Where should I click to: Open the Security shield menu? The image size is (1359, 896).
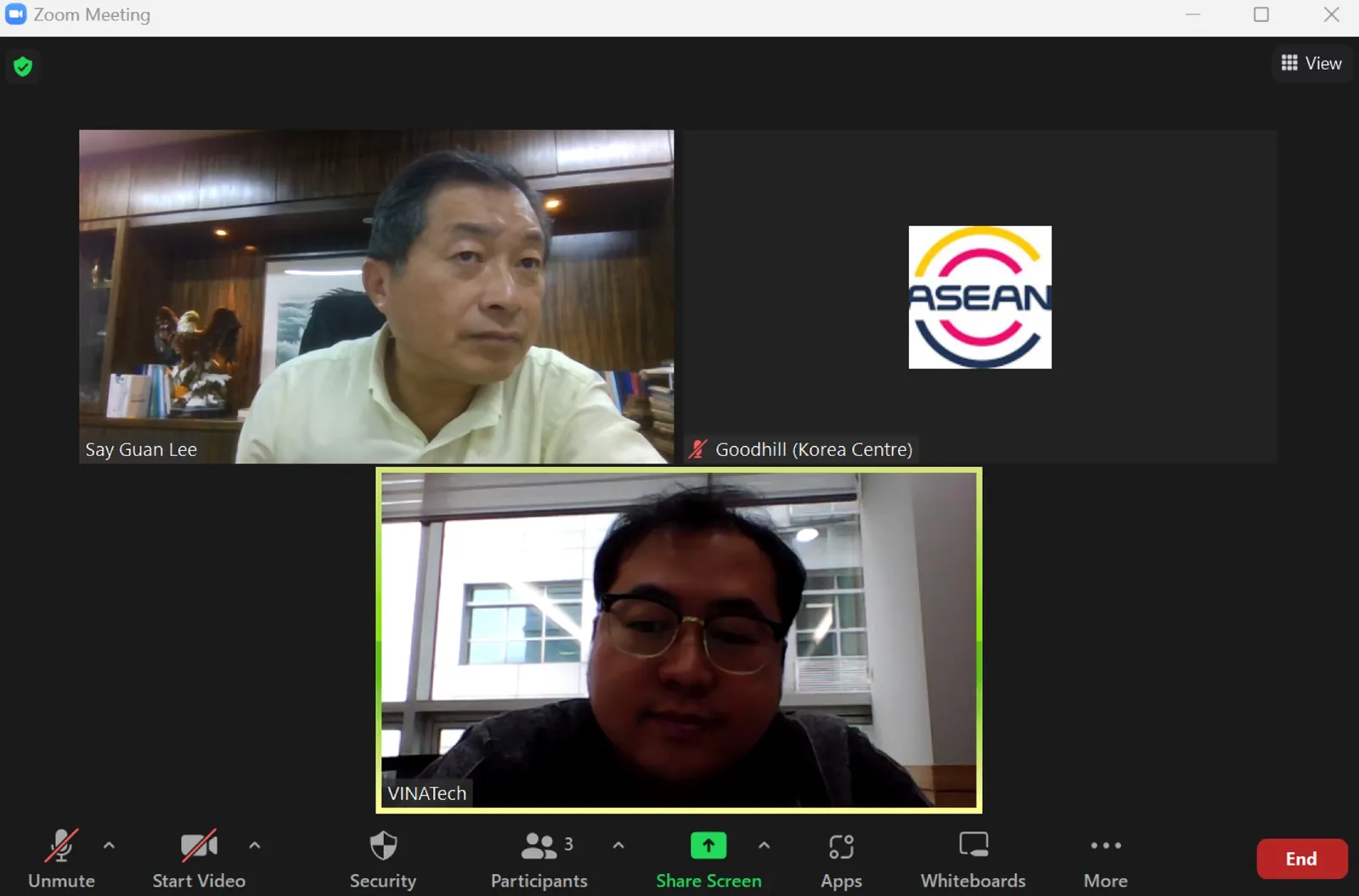coord(383,859)
